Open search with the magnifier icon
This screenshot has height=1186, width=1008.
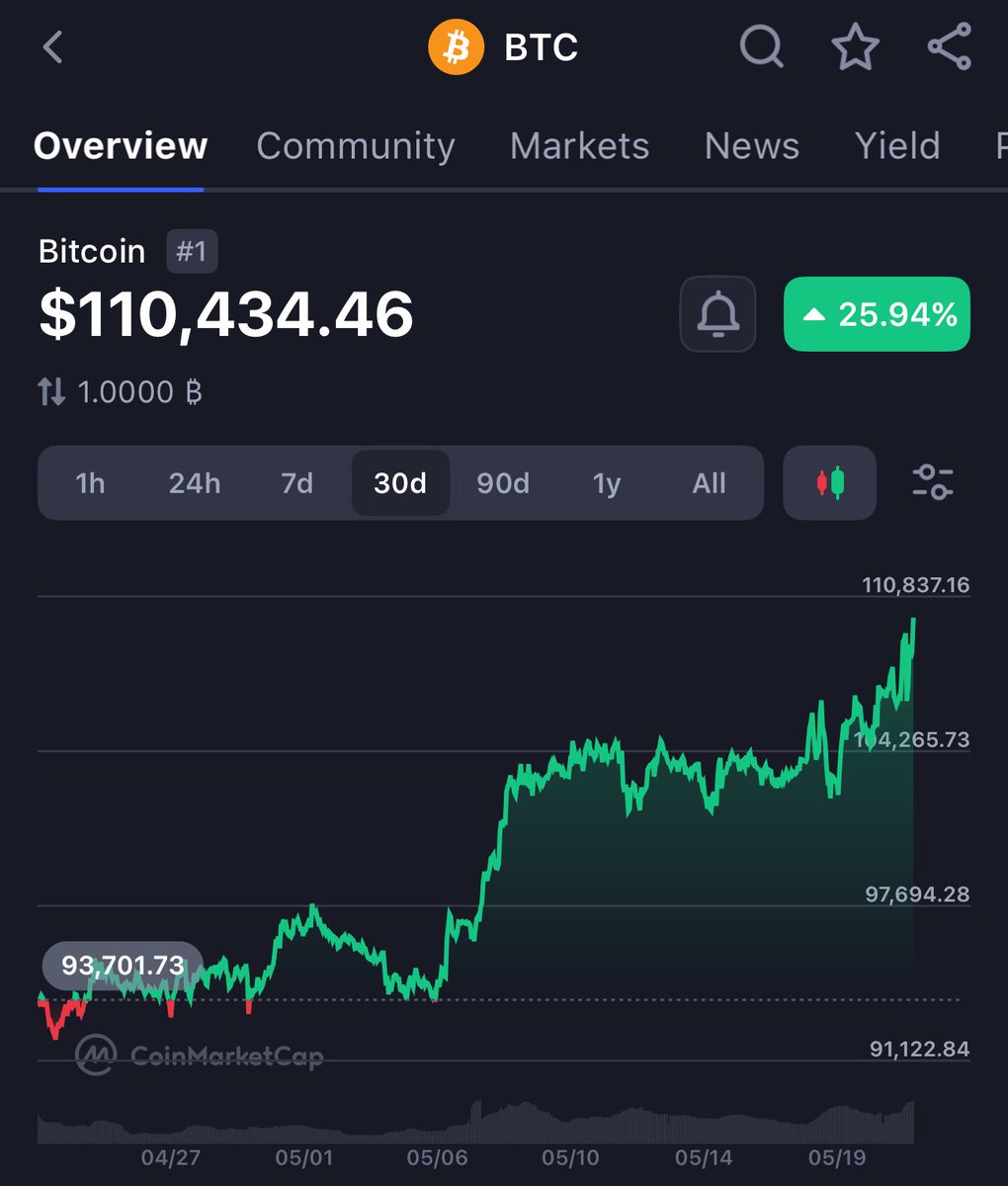click(x=761, y=46)
